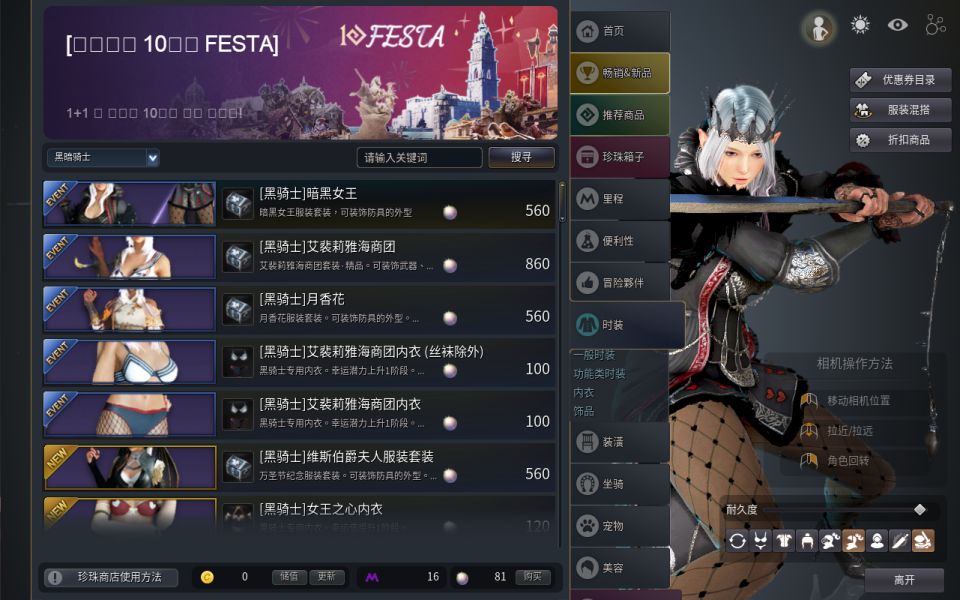Viewport: 960px width, 600px height.
Task: Select the 宠物 category tab
Action: click(x=620, y=526)
